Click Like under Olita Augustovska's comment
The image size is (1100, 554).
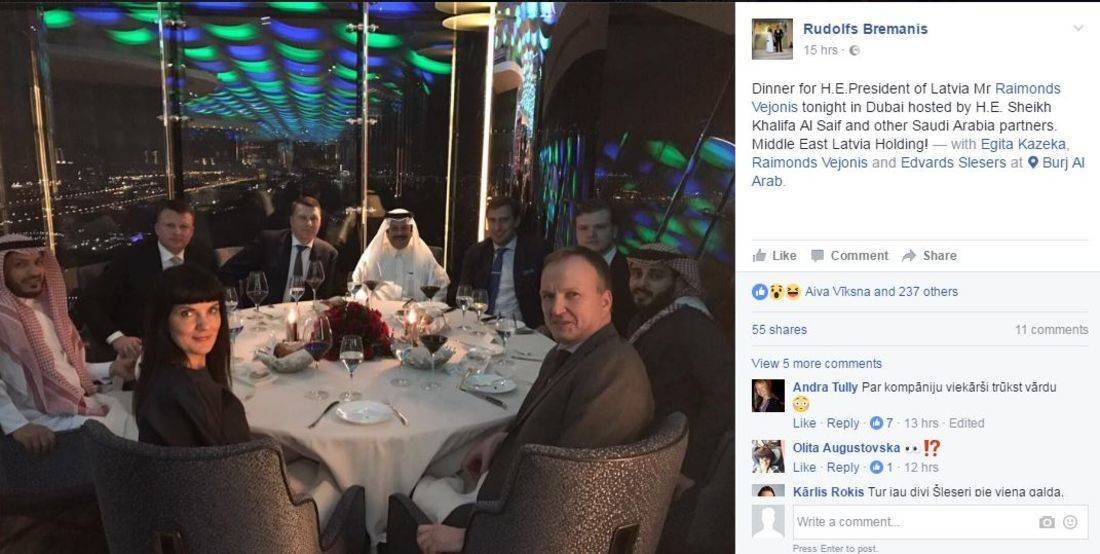pyautogui.click(x=804, y=467)
